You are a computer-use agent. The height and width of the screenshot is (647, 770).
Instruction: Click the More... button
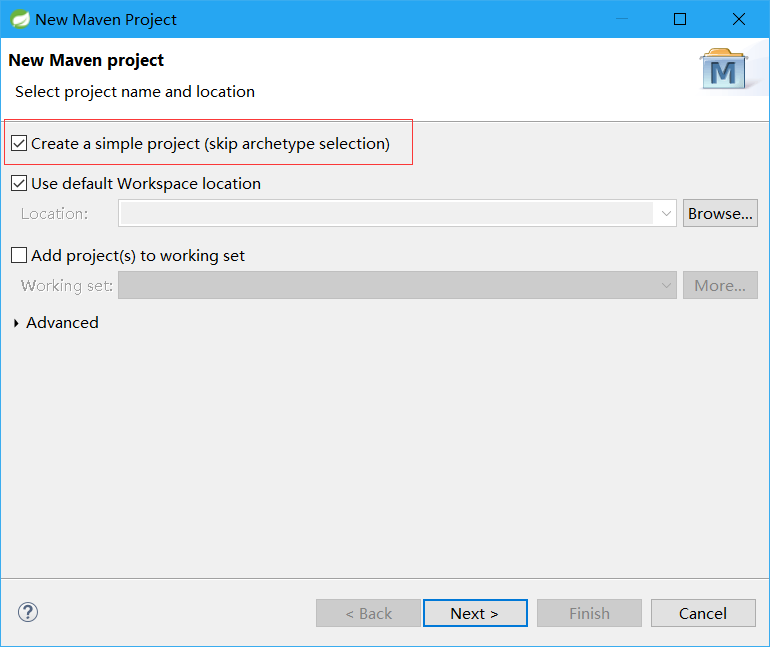(720, 285)
